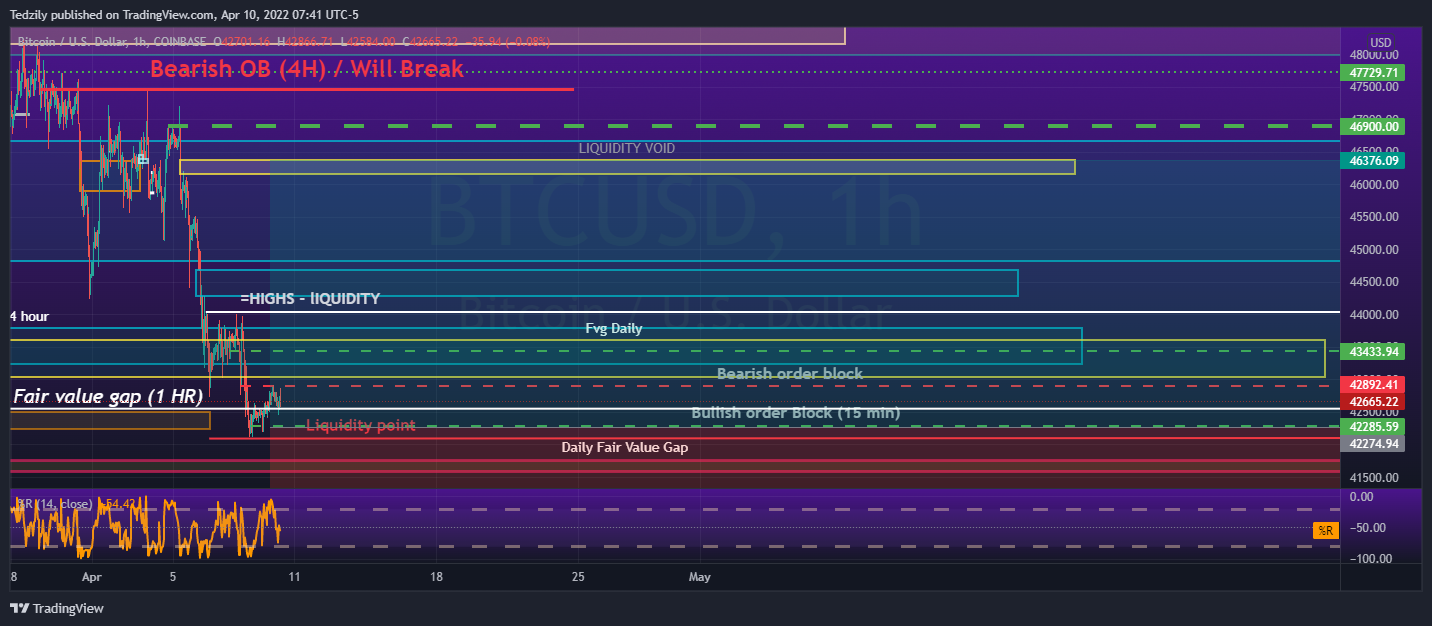Select the 42285.59 green price label
Viewport: 1432px width, 626px height.
pyautogui.click(x=1375, y=427)
